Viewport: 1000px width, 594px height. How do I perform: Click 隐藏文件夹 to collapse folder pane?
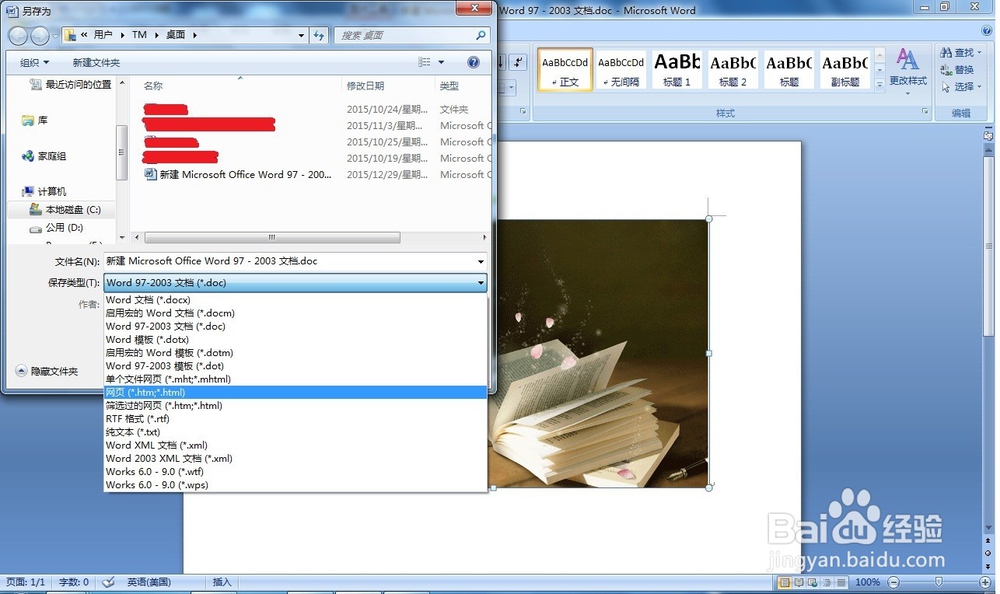[47, 371]
